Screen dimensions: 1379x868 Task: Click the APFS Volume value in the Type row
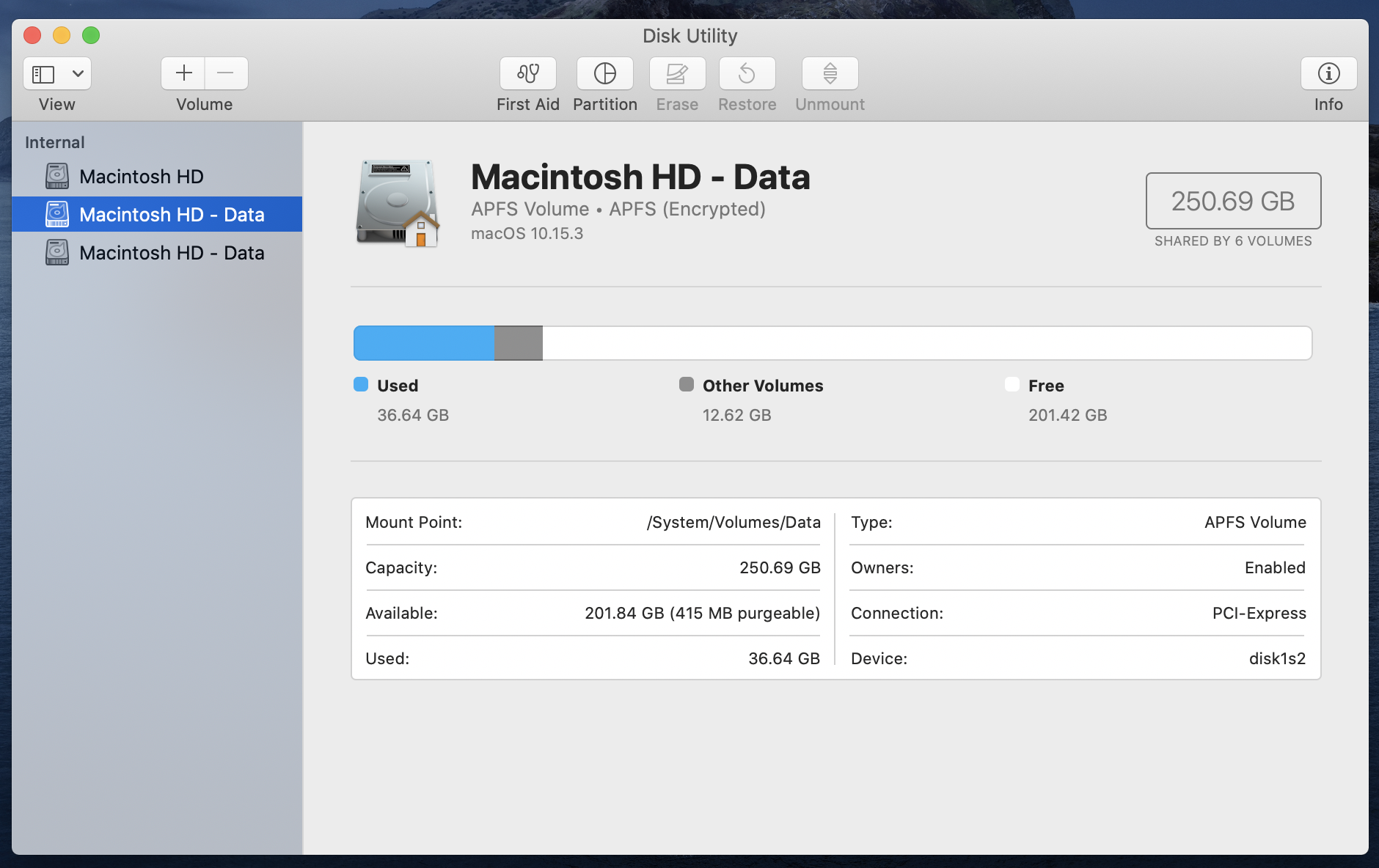pyautogui.click(x=1255, y=522)
